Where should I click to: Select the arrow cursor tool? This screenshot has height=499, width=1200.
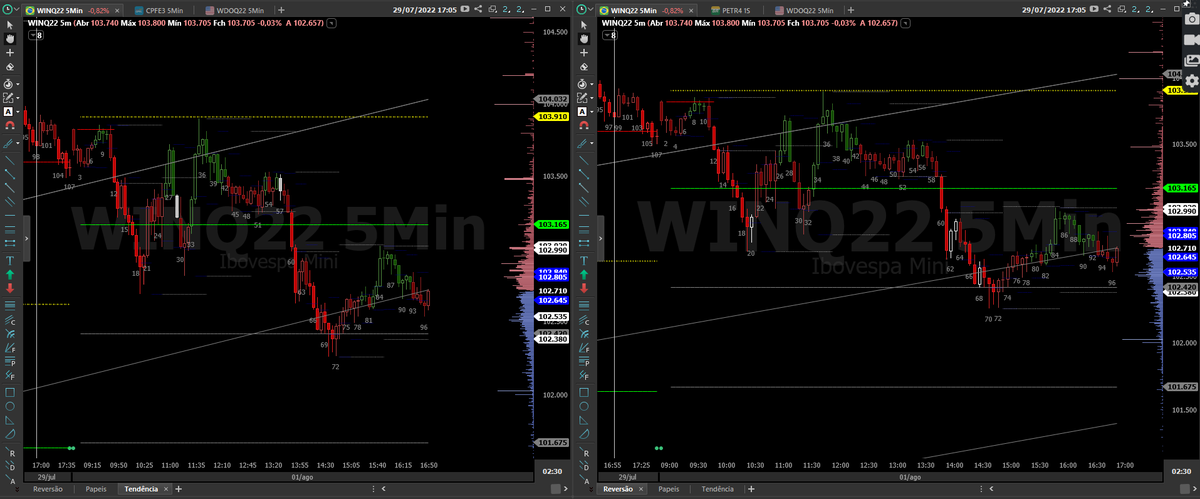10,24
